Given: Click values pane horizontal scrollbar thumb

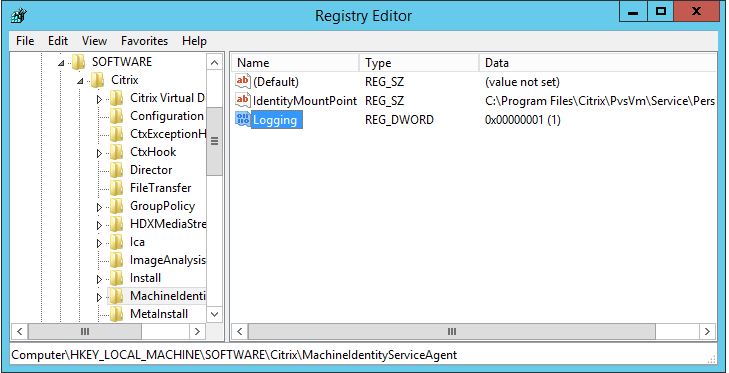Looking at the screenshot, I should pos(452,332).
